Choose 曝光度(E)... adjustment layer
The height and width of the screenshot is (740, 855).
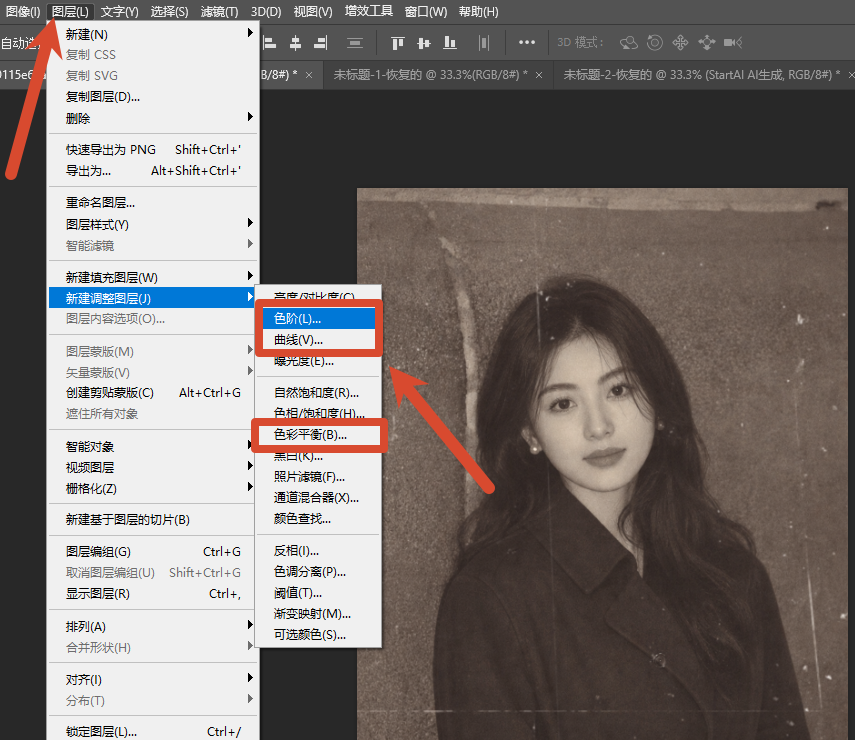pos(319,361)
